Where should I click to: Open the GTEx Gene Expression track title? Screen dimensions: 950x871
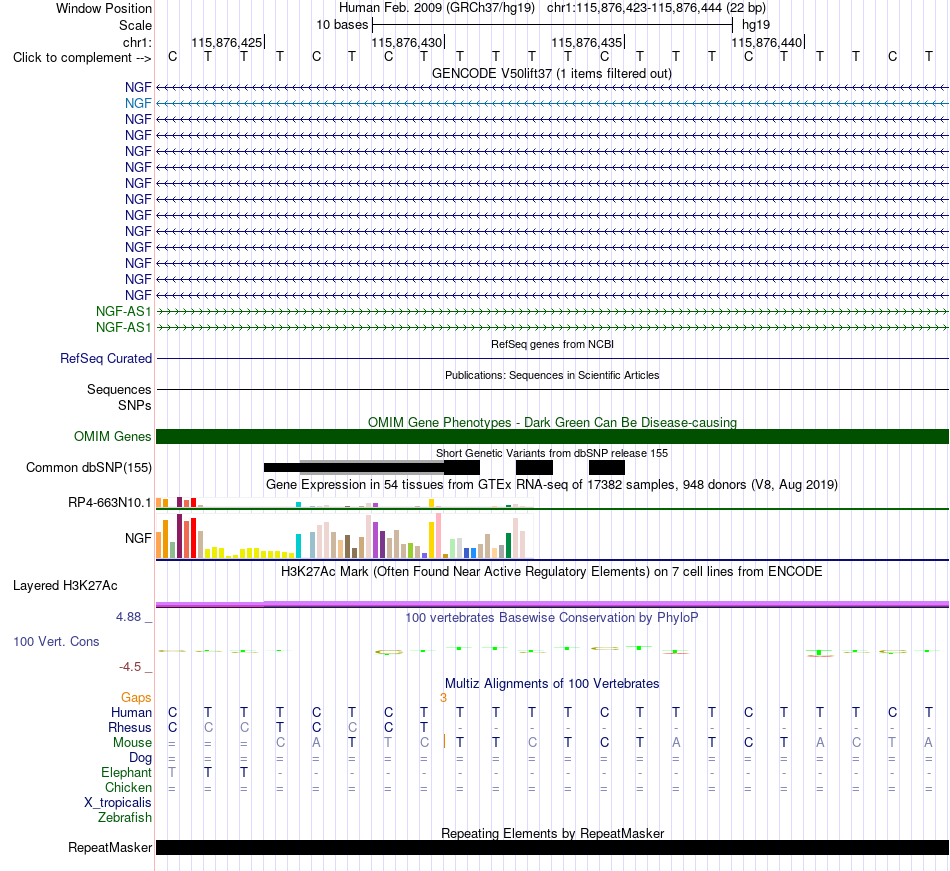click(x=552, y=485)
